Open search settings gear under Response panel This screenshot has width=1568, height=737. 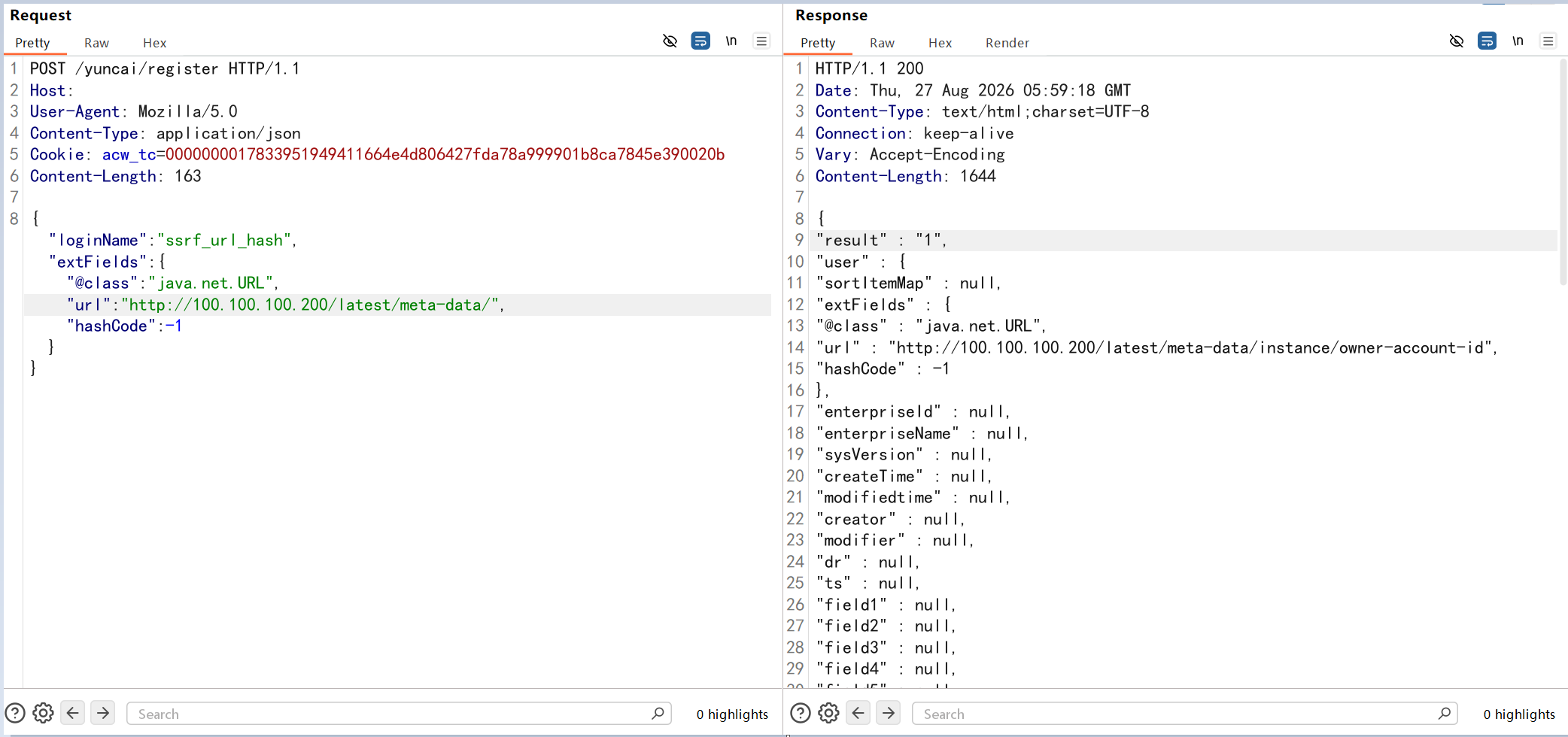click(x=828, y=713)
